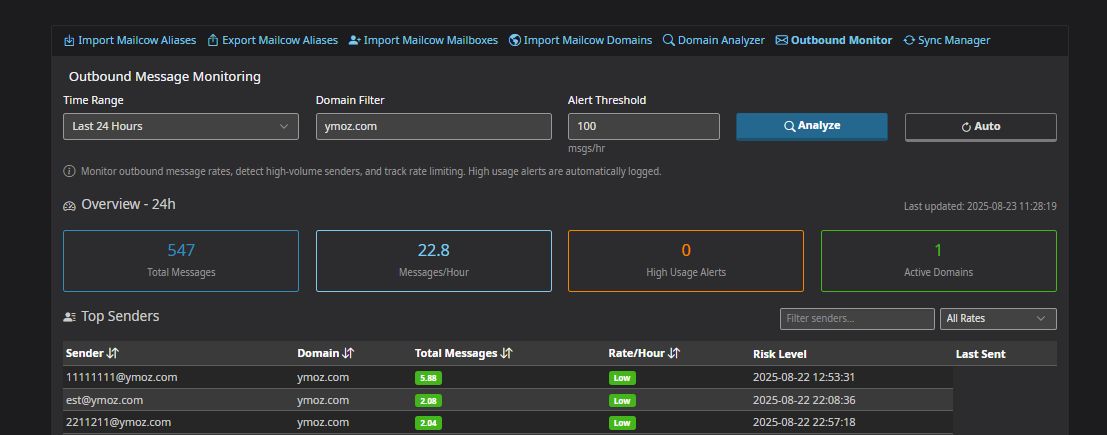
Task: Click the Import Mailcow Mailboxes user icon
Action: [355, 41]
